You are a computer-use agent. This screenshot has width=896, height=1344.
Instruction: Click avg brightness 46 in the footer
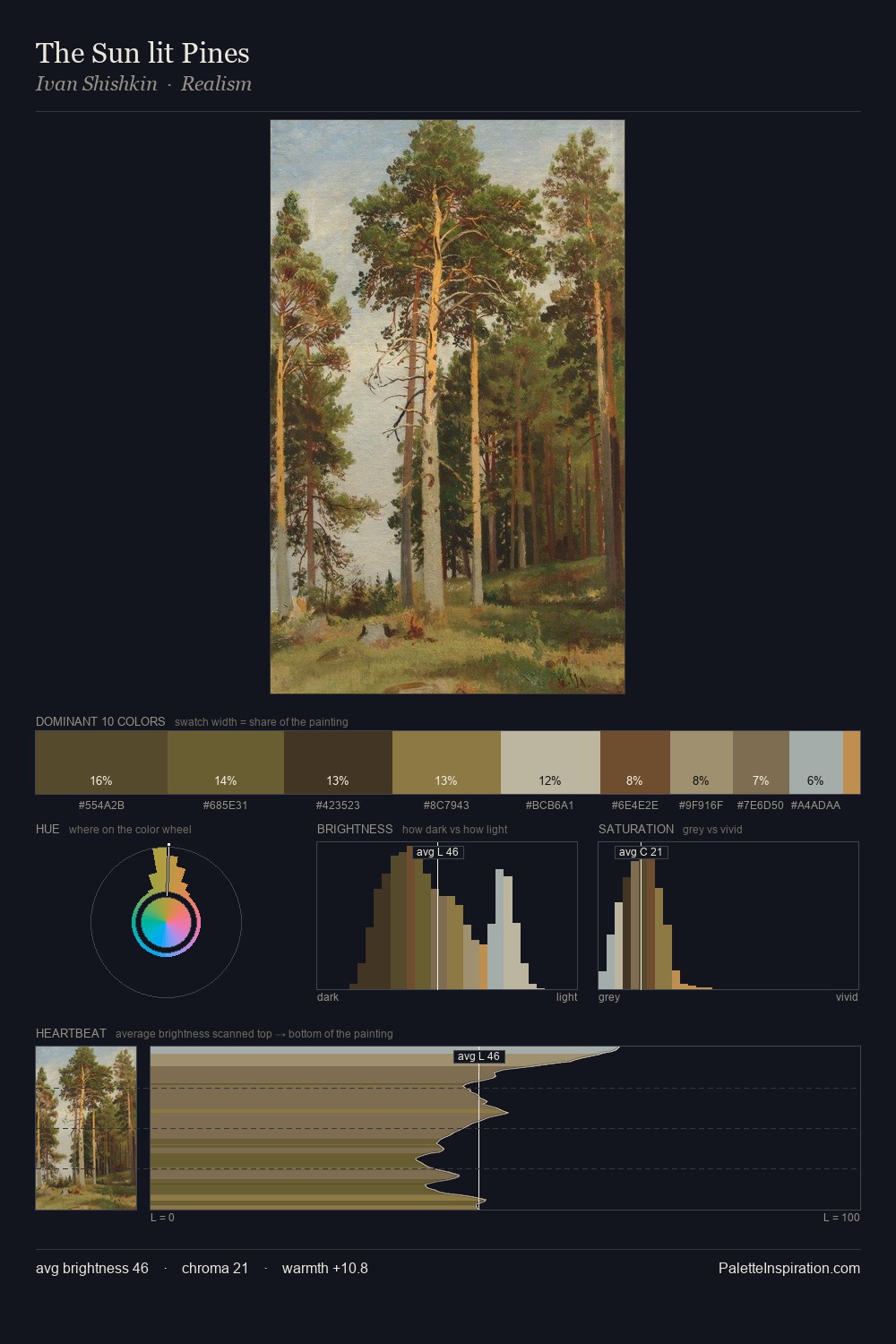click(x=92, y=1268)
